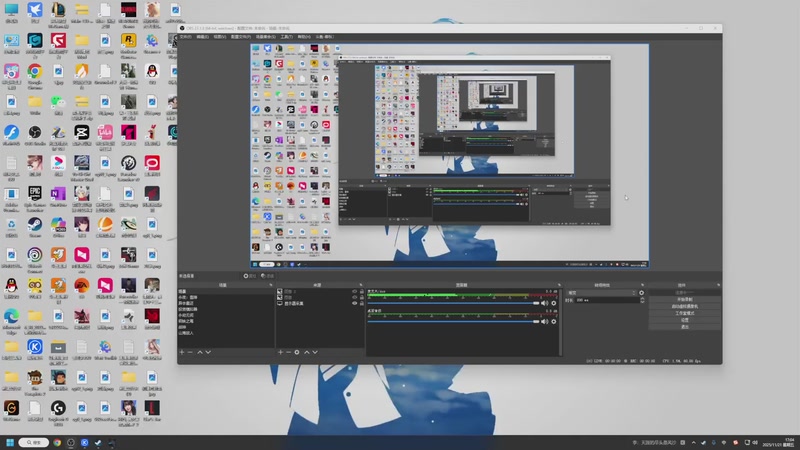Image resolution: width=800 pixels, height=450 pixels.
Task: Remove the selected source with the minus icon
Action: pos(288,352)
